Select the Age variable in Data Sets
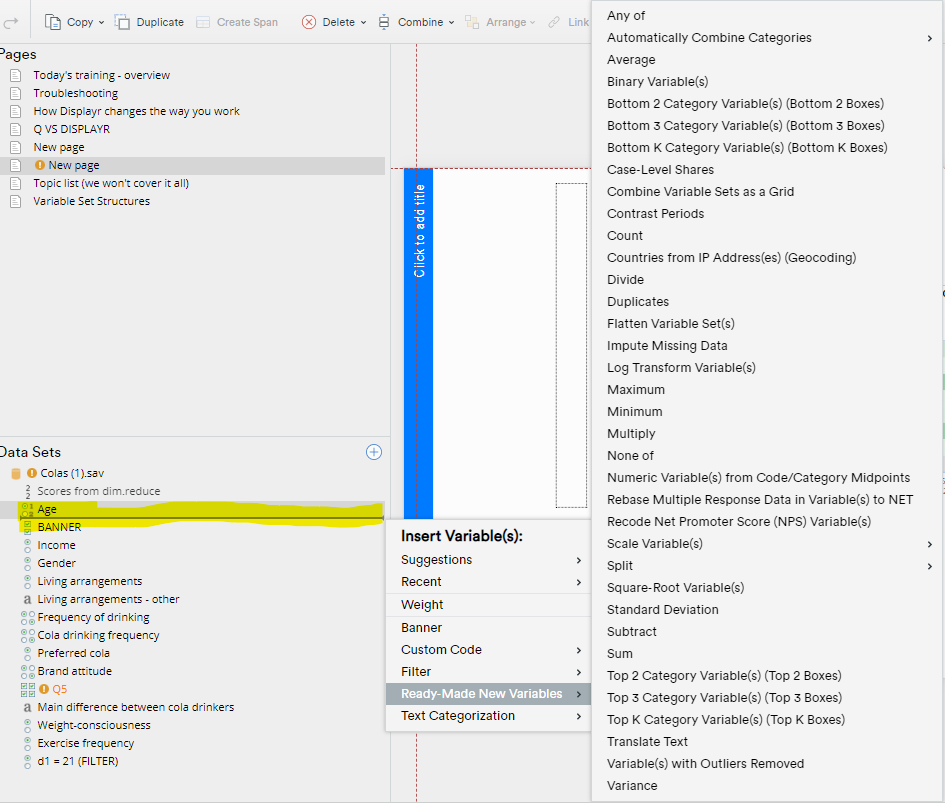945x806 pixels. point(47,509)
